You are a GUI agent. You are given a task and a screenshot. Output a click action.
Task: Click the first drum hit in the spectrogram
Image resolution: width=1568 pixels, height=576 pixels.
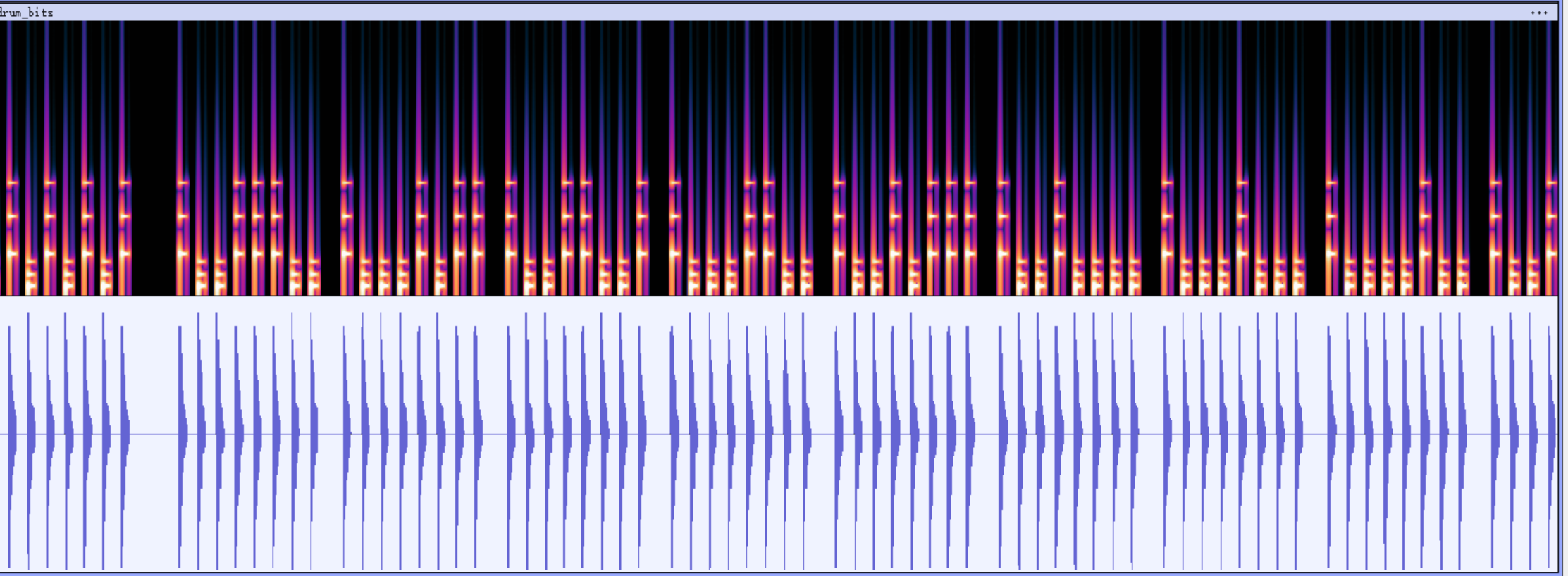(10, 211)
